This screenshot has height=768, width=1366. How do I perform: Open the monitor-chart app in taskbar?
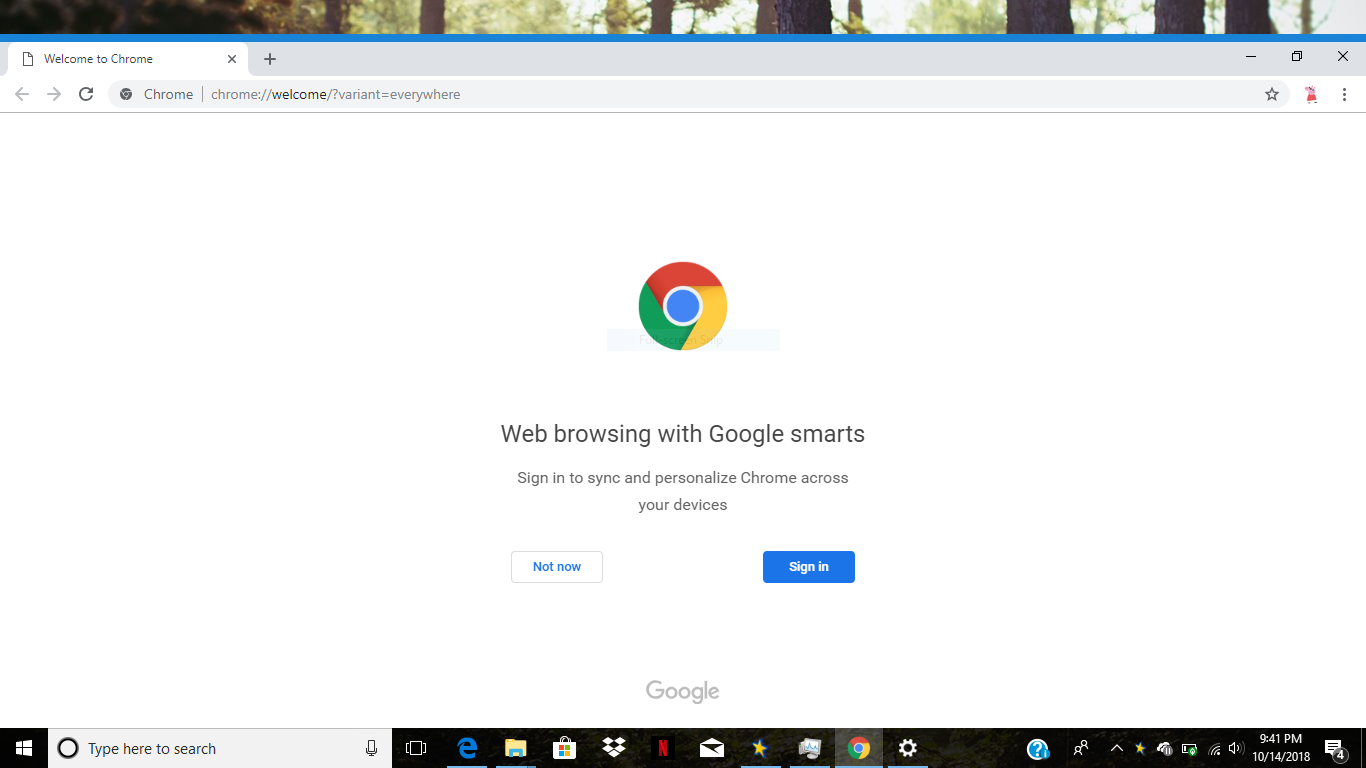809,748
